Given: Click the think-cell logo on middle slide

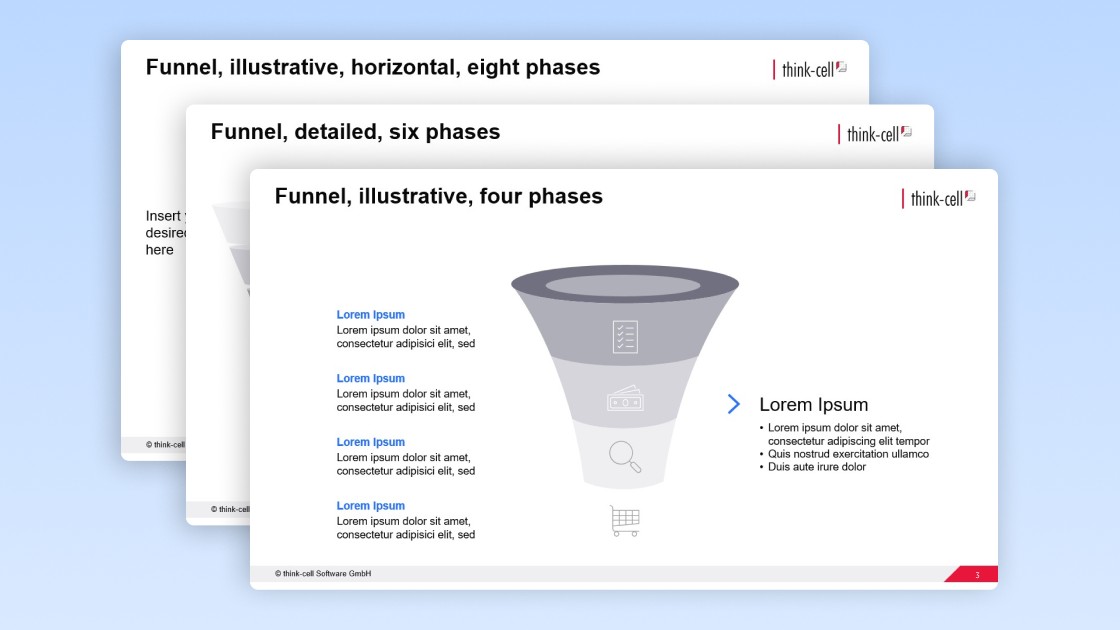Looking at the screenshot, I should [874, 134].
